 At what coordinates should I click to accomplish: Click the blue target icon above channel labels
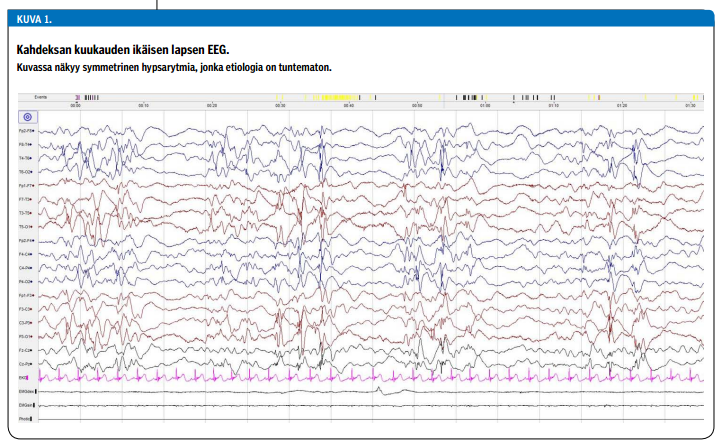click(x=27, y=117)
